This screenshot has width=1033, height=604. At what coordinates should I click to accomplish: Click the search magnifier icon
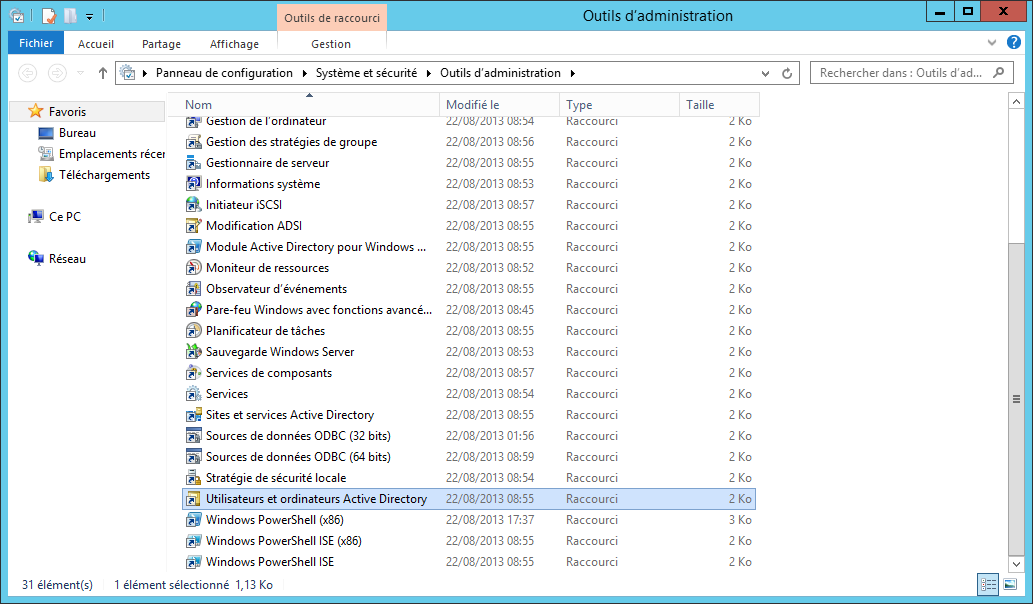coord(999,72)
